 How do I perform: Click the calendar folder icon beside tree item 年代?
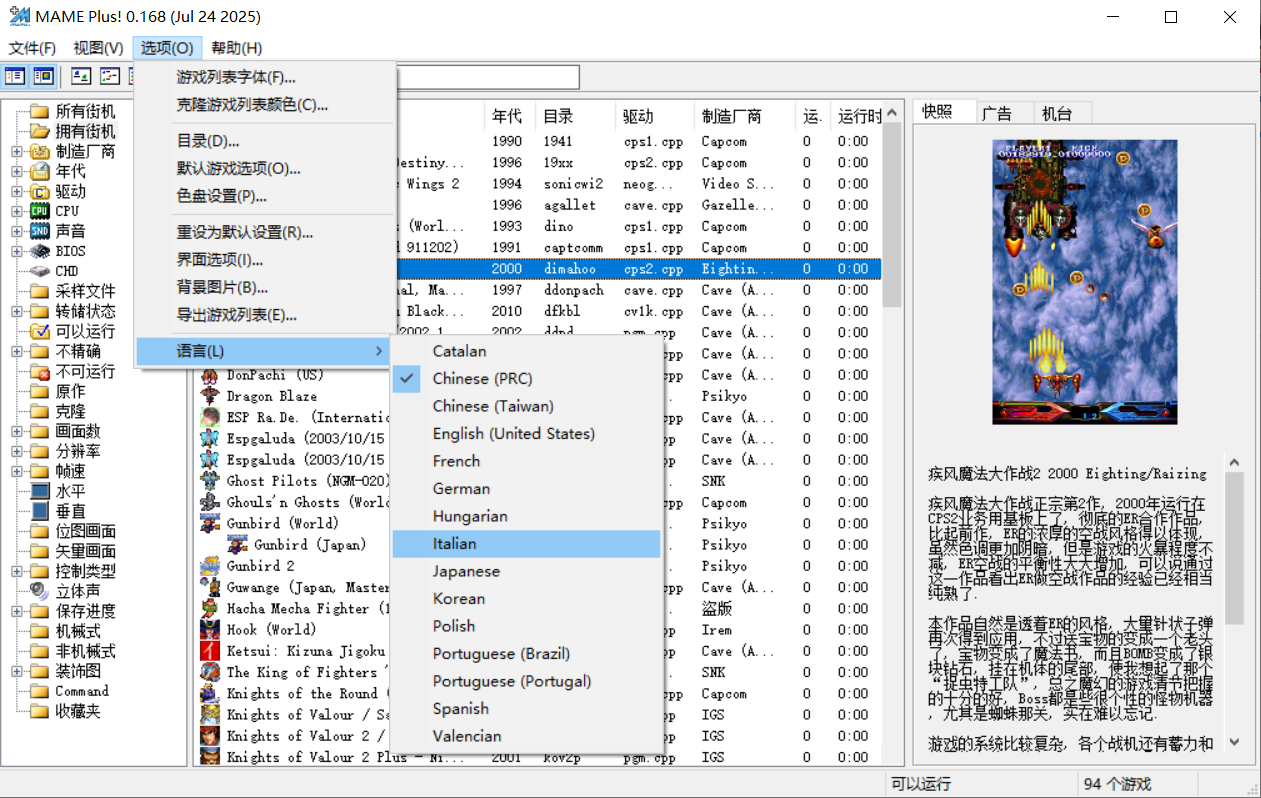(39, 171)
